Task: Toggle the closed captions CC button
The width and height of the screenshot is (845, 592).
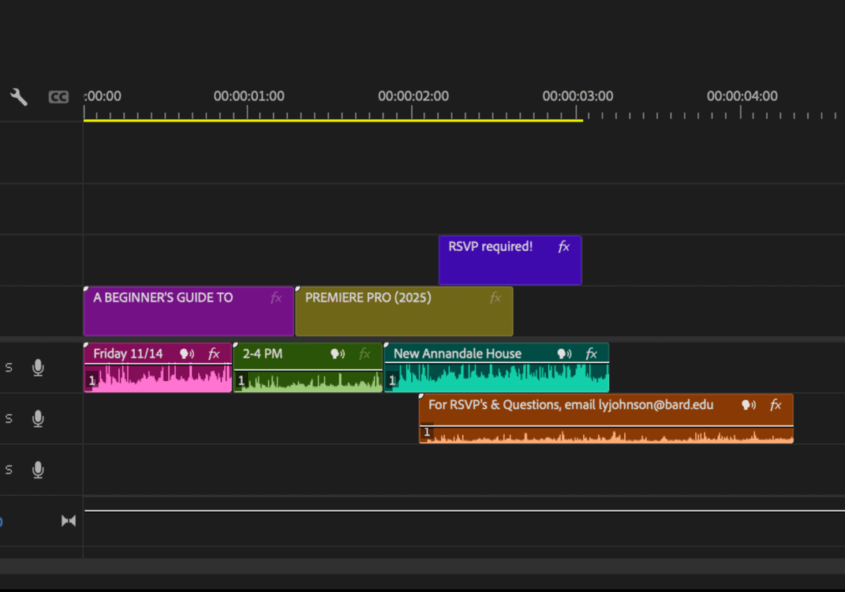Action: [x=59, y=97]
